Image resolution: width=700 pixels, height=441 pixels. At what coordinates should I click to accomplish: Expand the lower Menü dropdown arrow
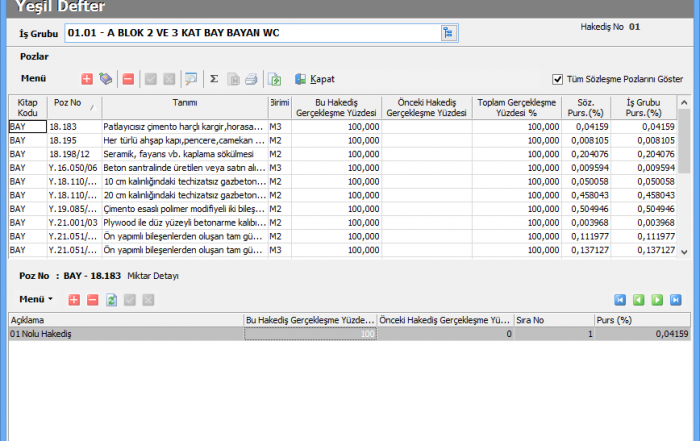point(50,299)
